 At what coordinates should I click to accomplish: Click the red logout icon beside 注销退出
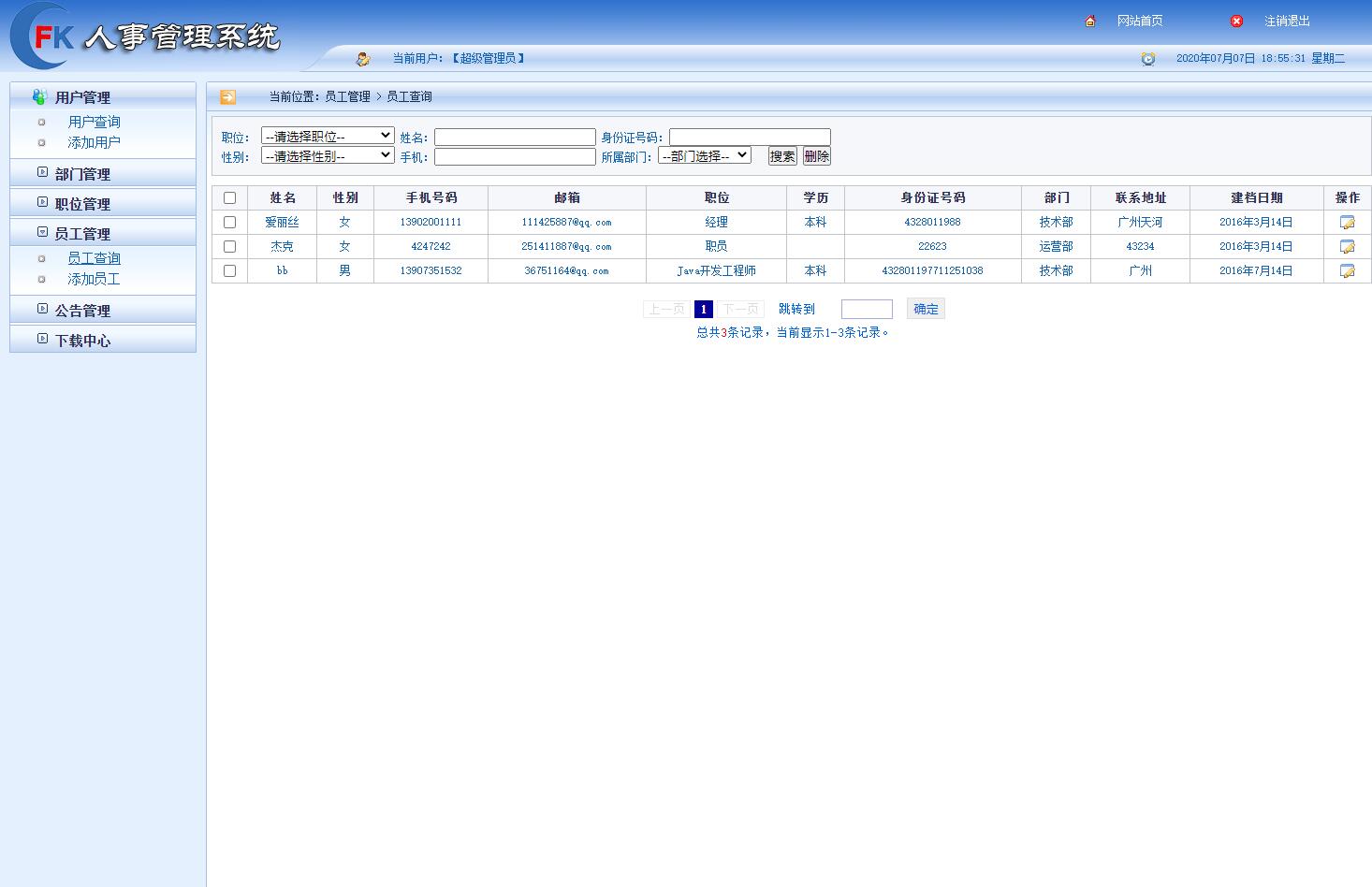coord(1236,21)
